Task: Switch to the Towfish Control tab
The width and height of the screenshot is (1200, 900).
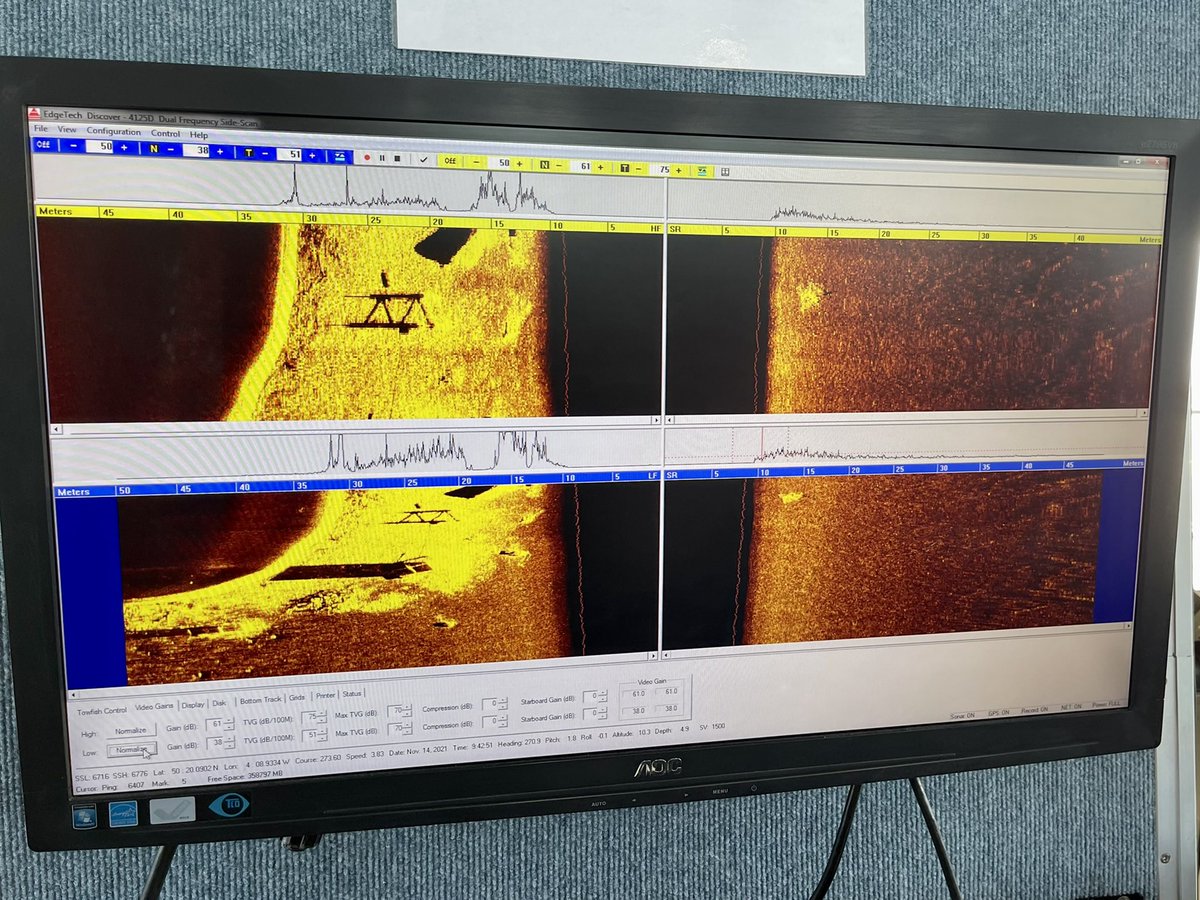Action: coord(101,710)
